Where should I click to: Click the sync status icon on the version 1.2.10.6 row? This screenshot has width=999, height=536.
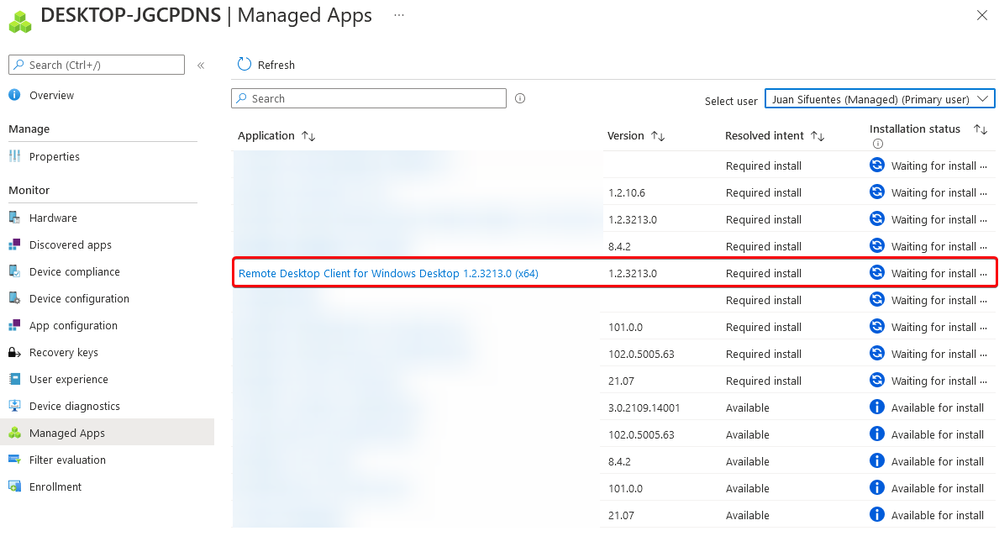point(877,192)
